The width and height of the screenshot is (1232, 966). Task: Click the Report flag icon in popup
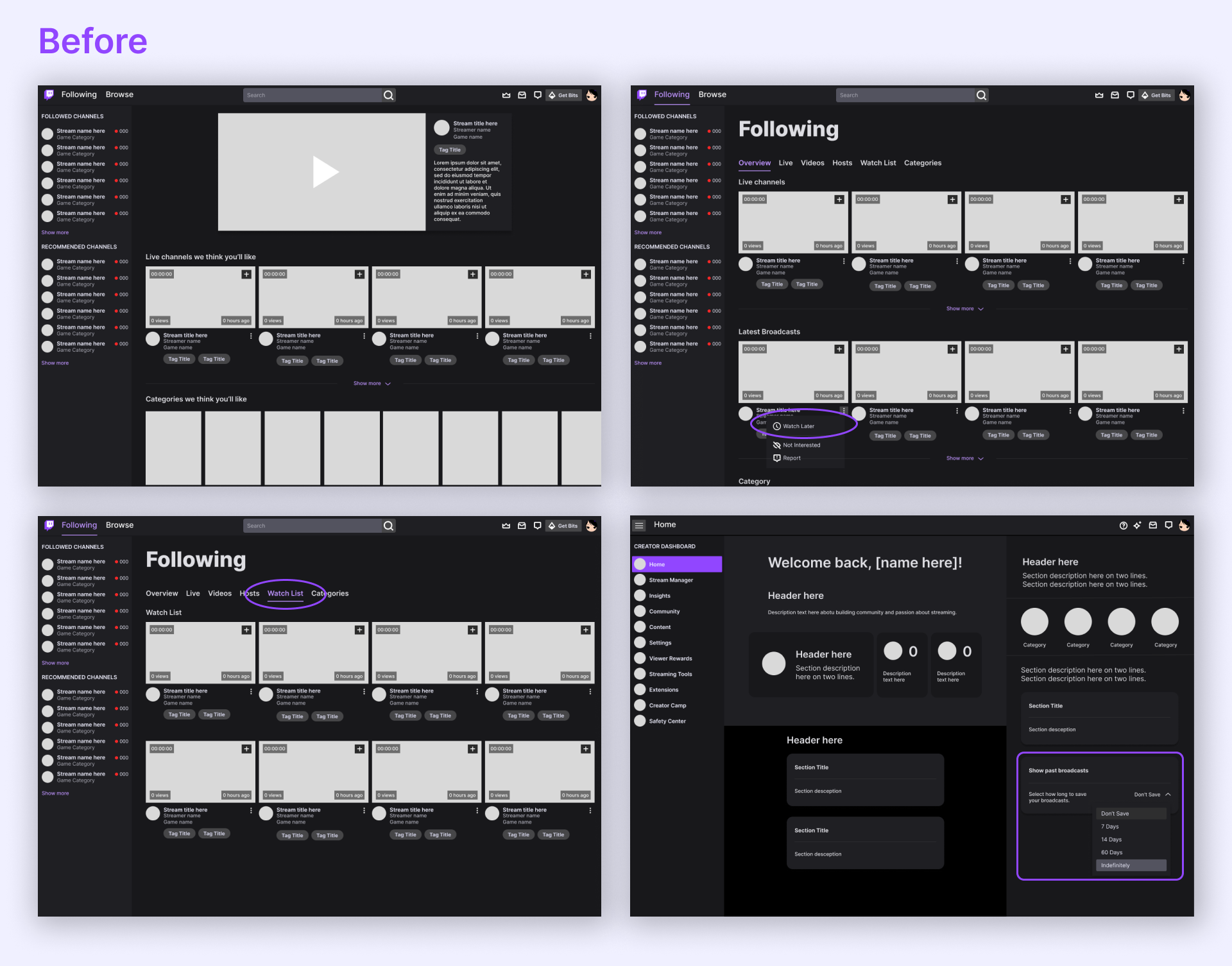click(776, 458)
